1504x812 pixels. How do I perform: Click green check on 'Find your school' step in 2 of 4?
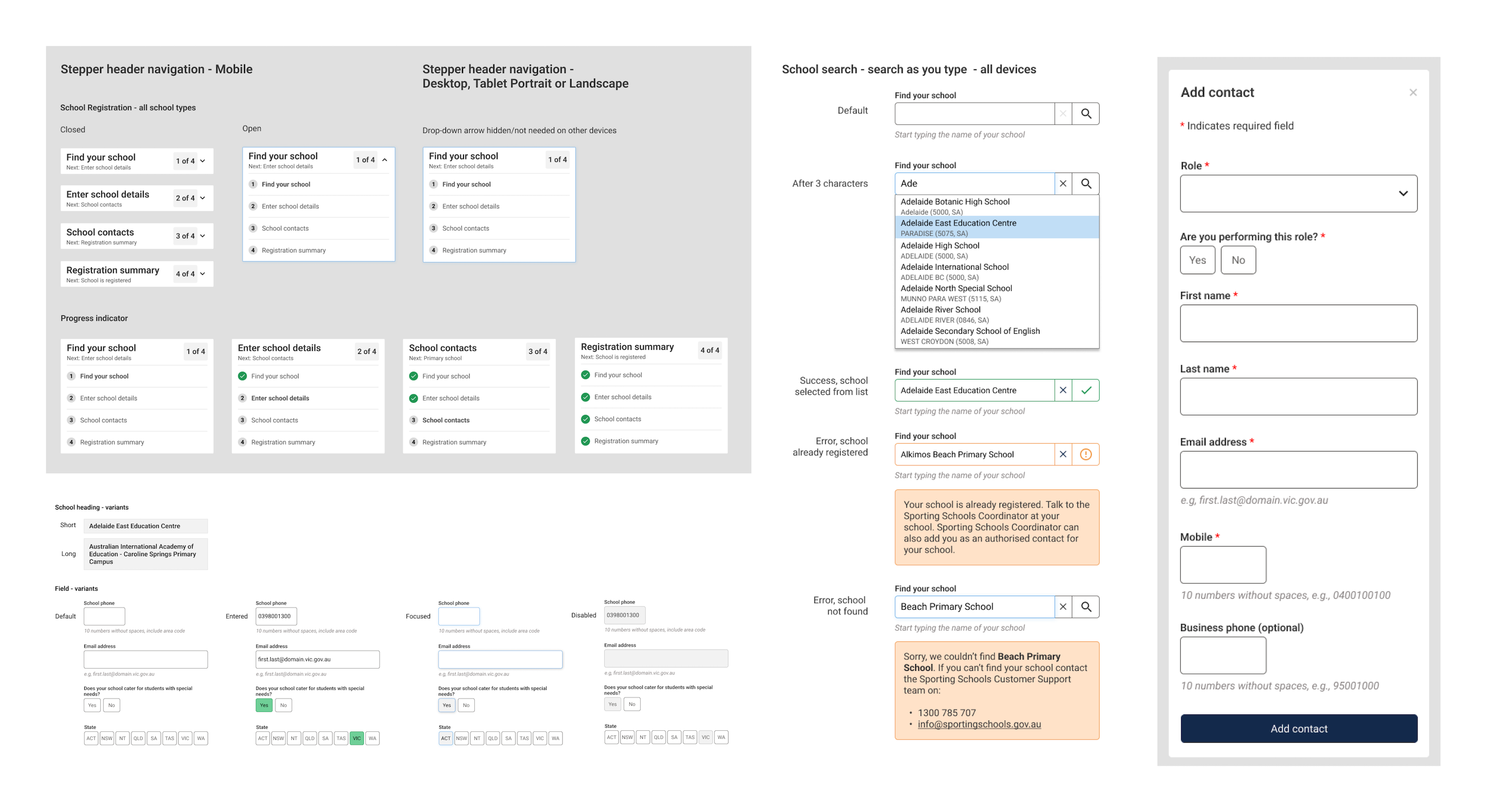coord(243,376)
